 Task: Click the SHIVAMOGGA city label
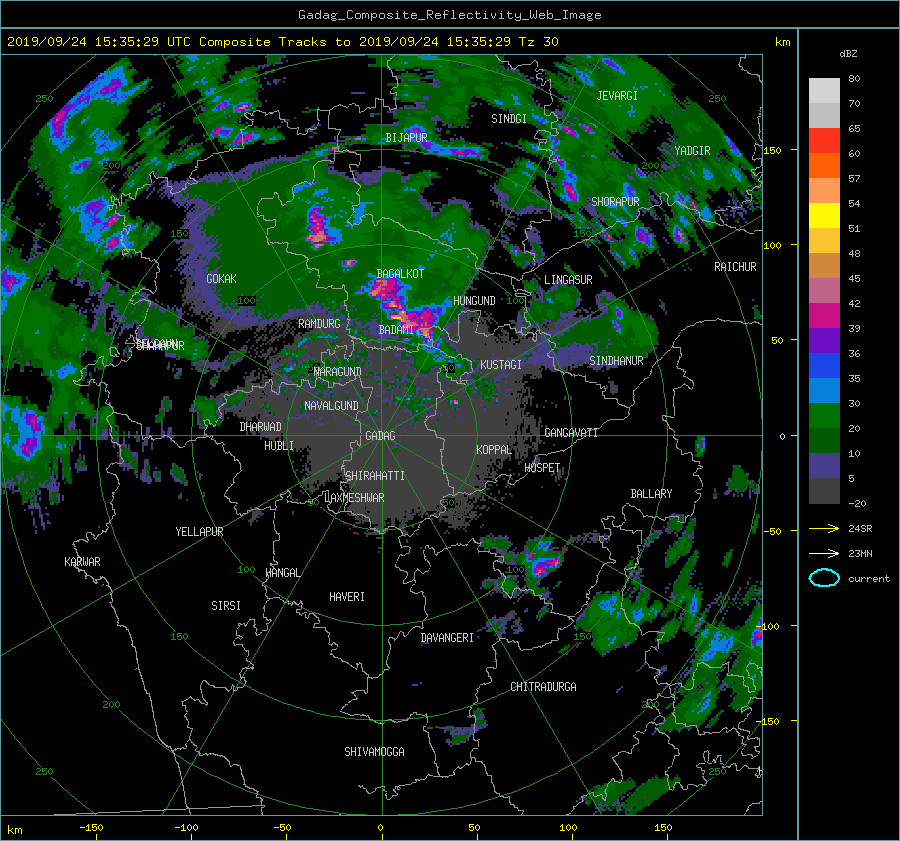click(375, 752)
